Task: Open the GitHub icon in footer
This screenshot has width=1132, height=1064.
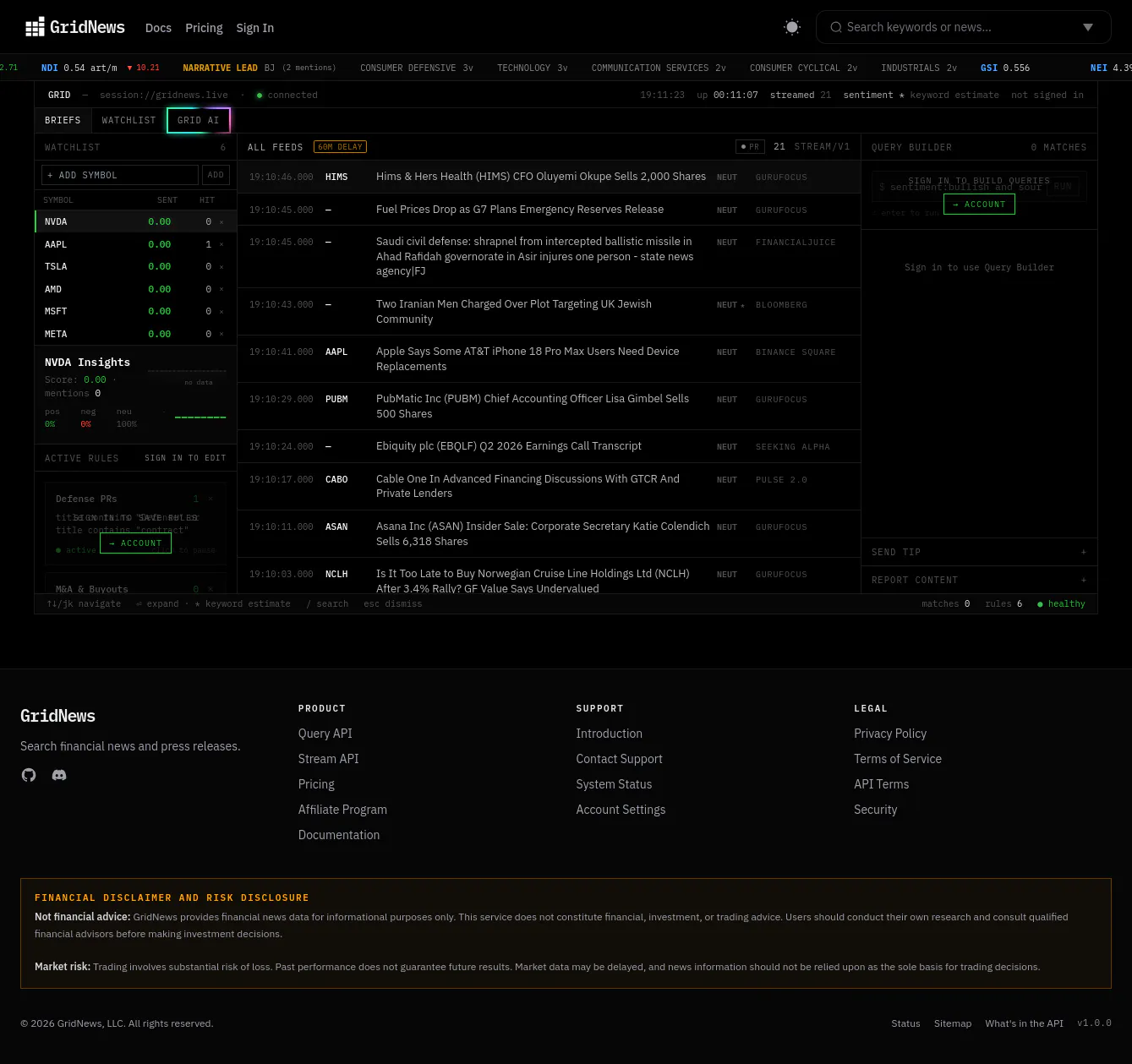Action: click(x=29, y=775)
